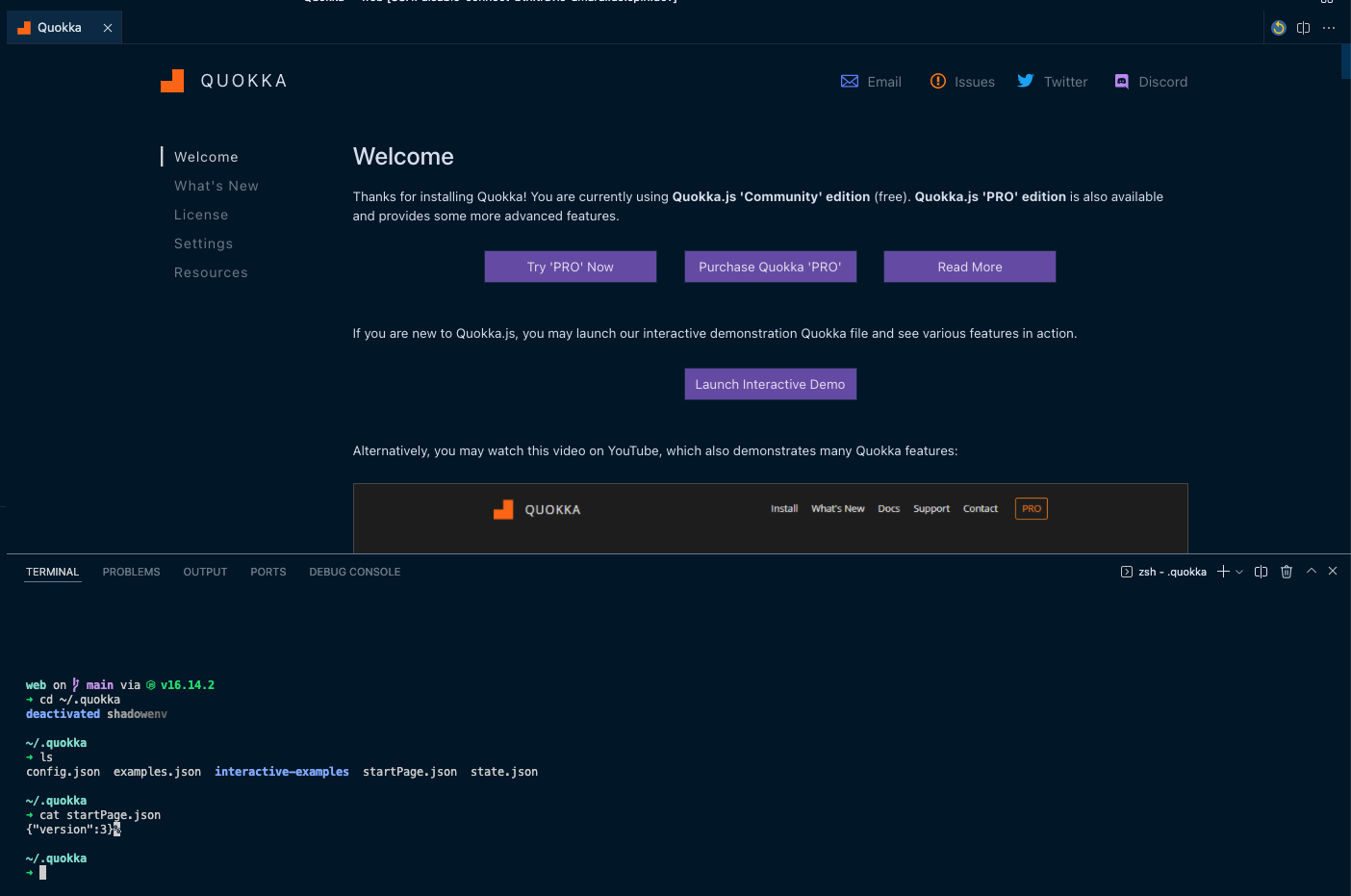Maximize the panel with the chevron
1351x896 pixels.
coord(1311,571)
